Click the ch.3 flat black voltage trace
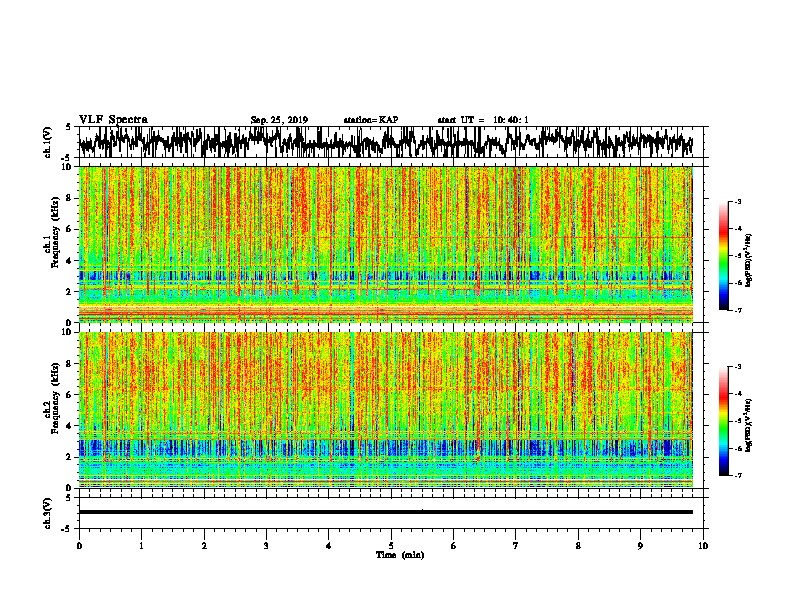The image size is (792, 612). point(386,512)
